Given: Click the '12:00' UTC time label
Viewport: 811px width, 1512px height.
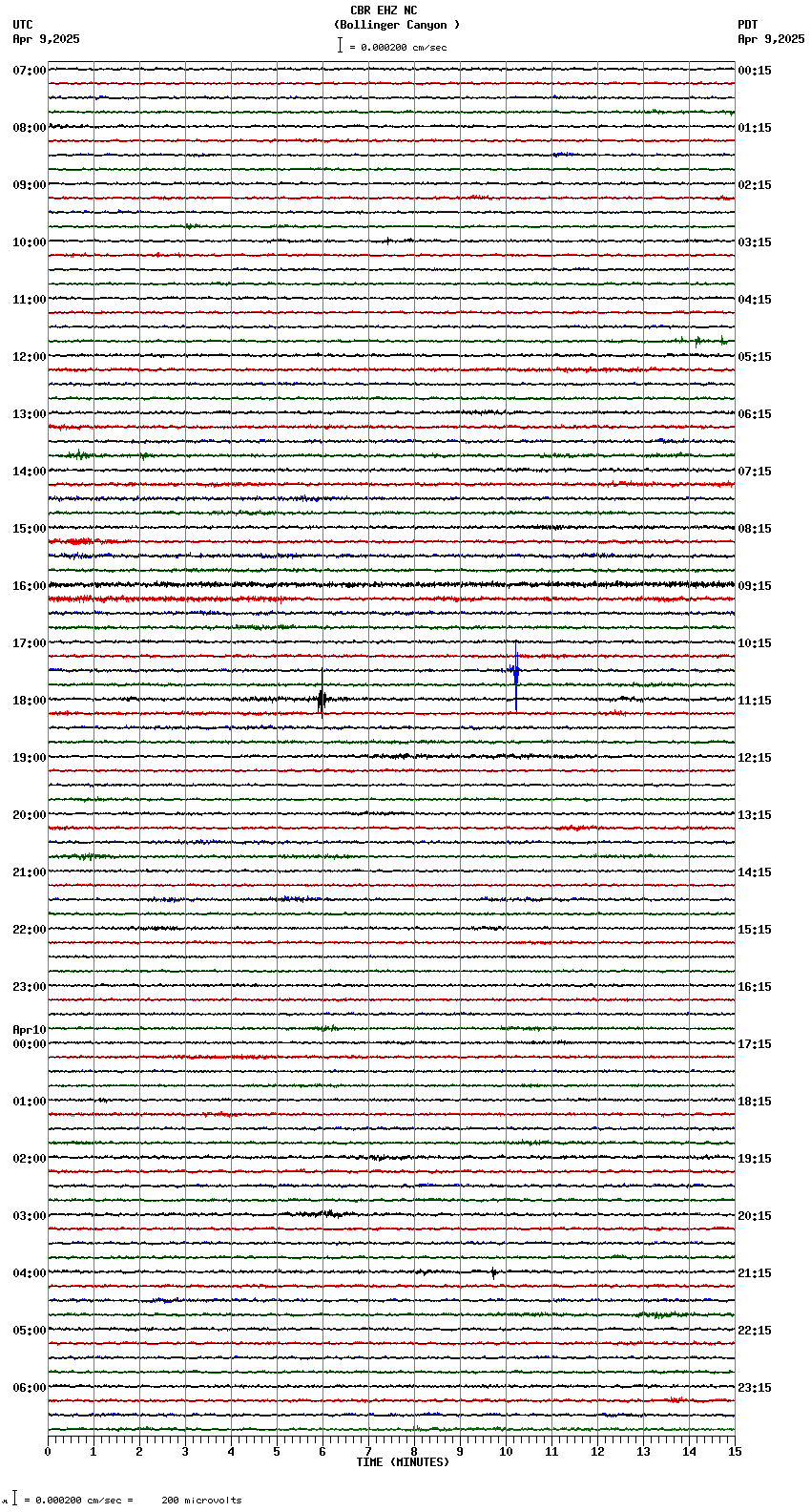Looking at the screenshot, I should click(x=30, y=357).
